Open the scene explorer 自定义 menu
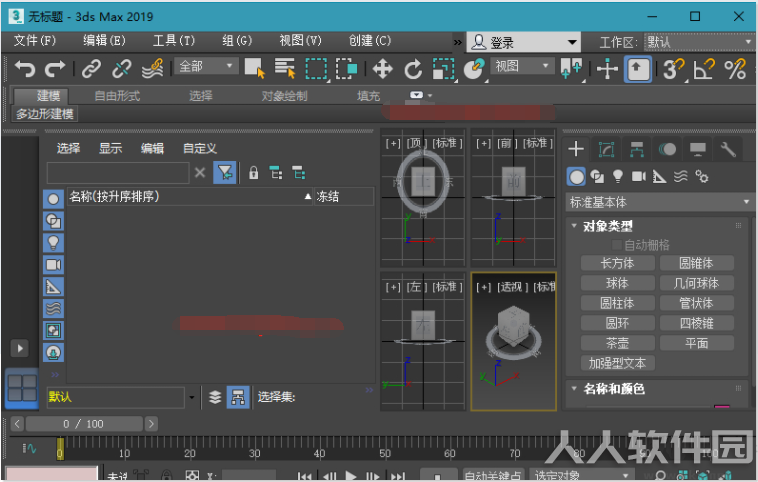758x482 pixels. tap(200, 148)
